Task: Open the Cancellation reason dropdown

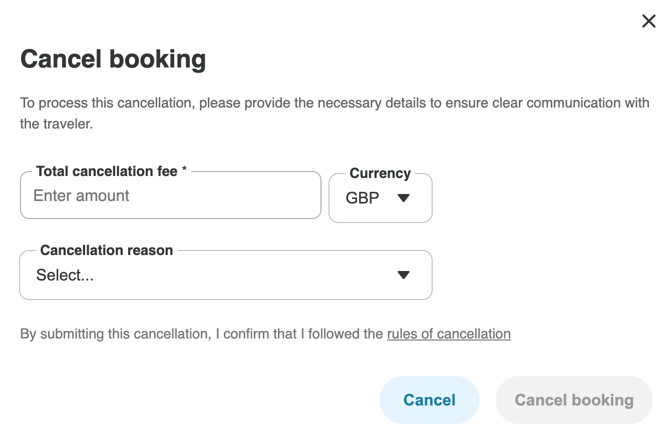Action: [225, 275]
